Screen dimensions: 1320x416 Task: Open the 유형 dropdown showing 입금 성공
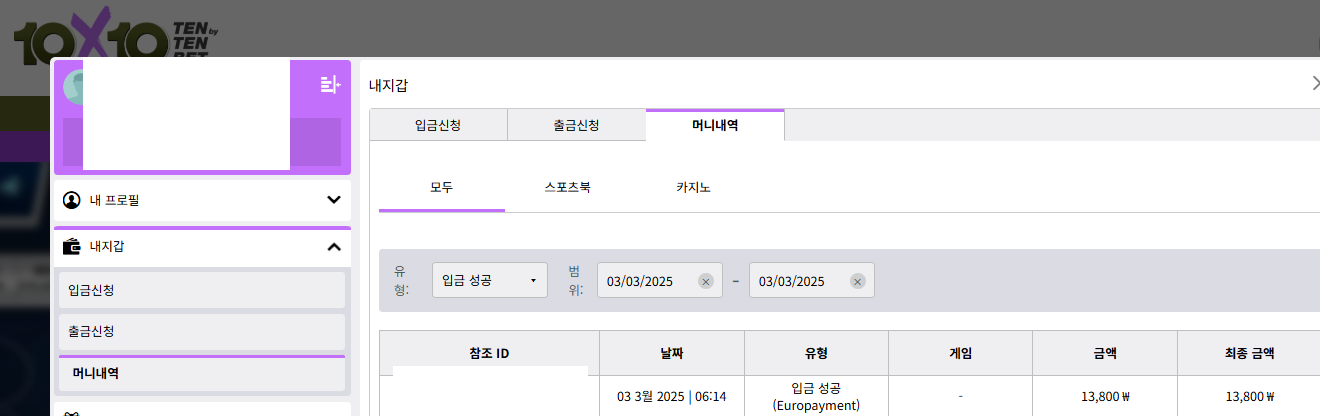(x=489, y=281)
